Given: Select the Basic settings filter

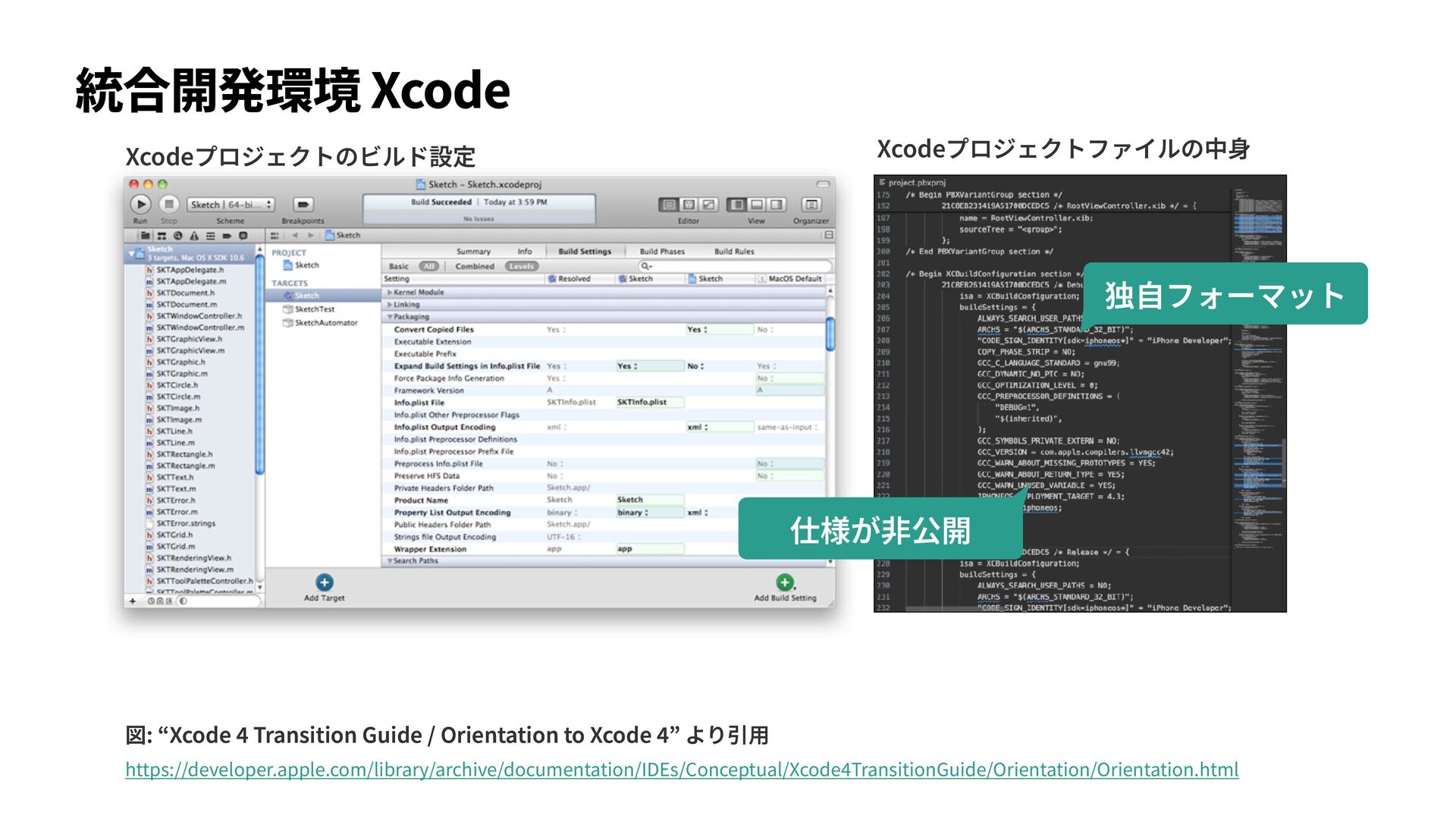Looking at the screenshot, I should [399, 267].
